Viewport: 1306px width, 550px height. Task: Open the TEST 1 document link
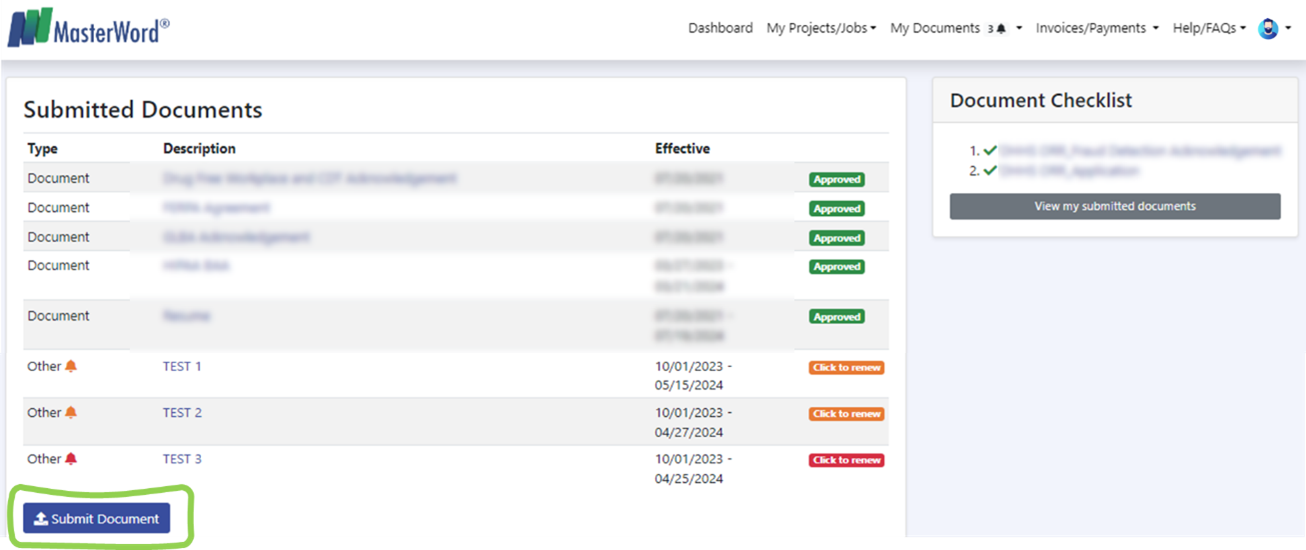[182, 366]
